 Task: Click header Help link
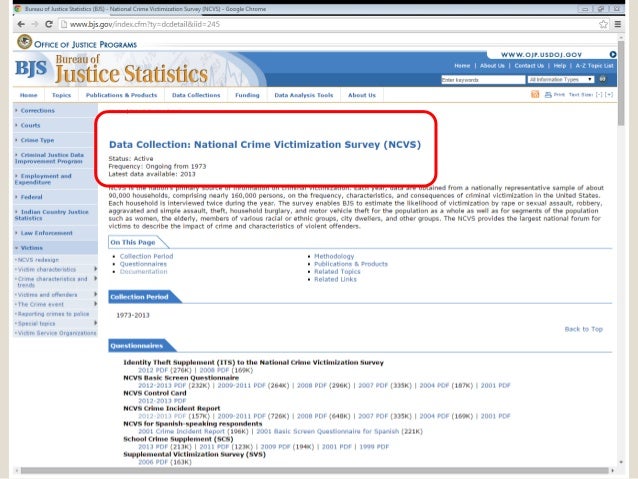559,66
